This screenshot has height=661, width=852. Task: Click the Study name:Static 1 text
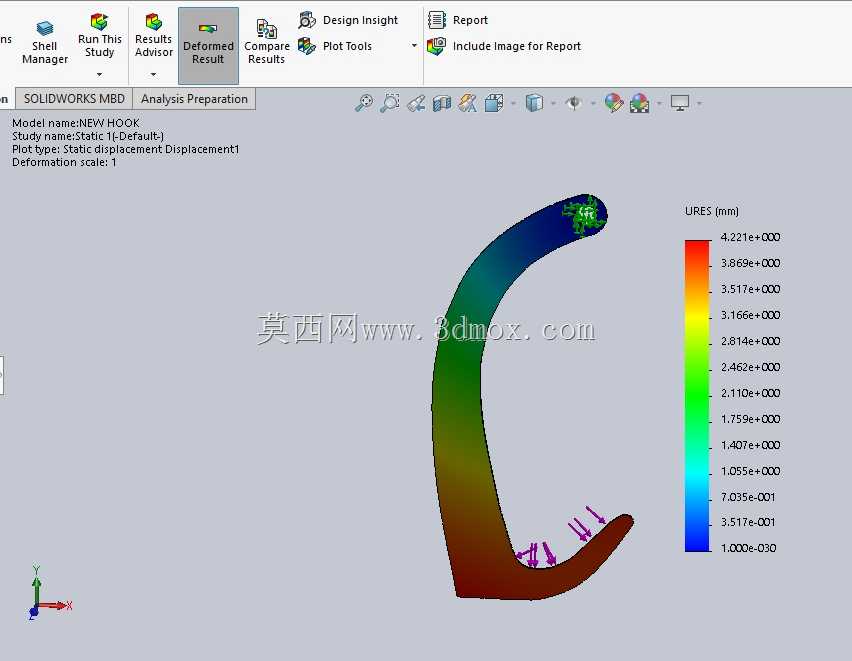(88, 136)
